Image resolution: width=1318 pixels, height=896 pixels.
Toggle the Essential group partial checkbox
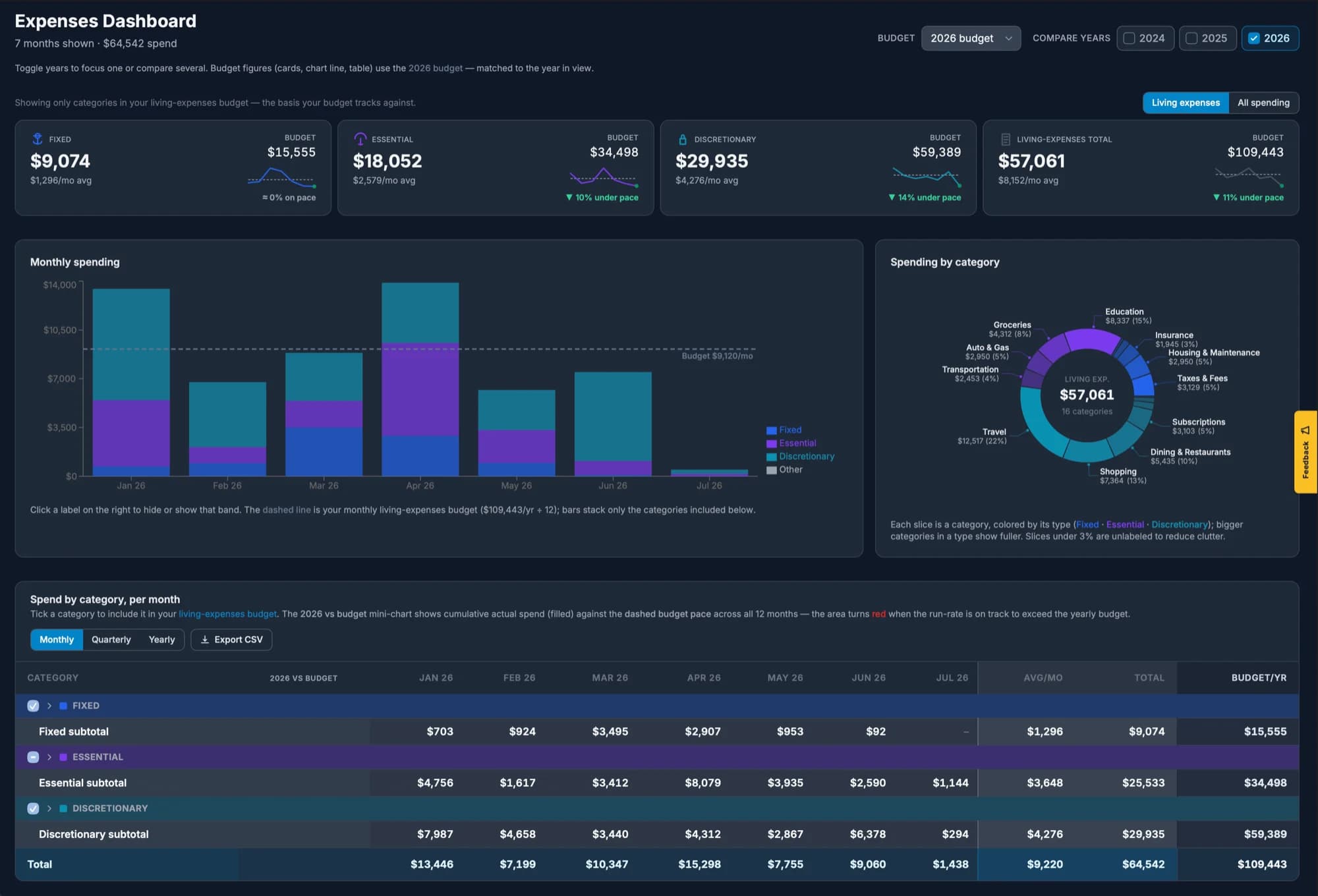[33, 757]
